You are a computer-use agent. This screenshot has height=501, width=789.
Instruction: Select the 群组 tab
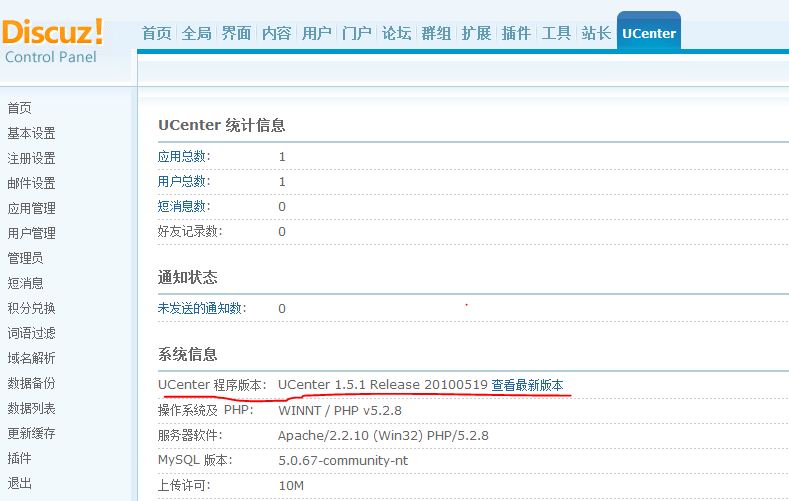(x=436, y=33)
